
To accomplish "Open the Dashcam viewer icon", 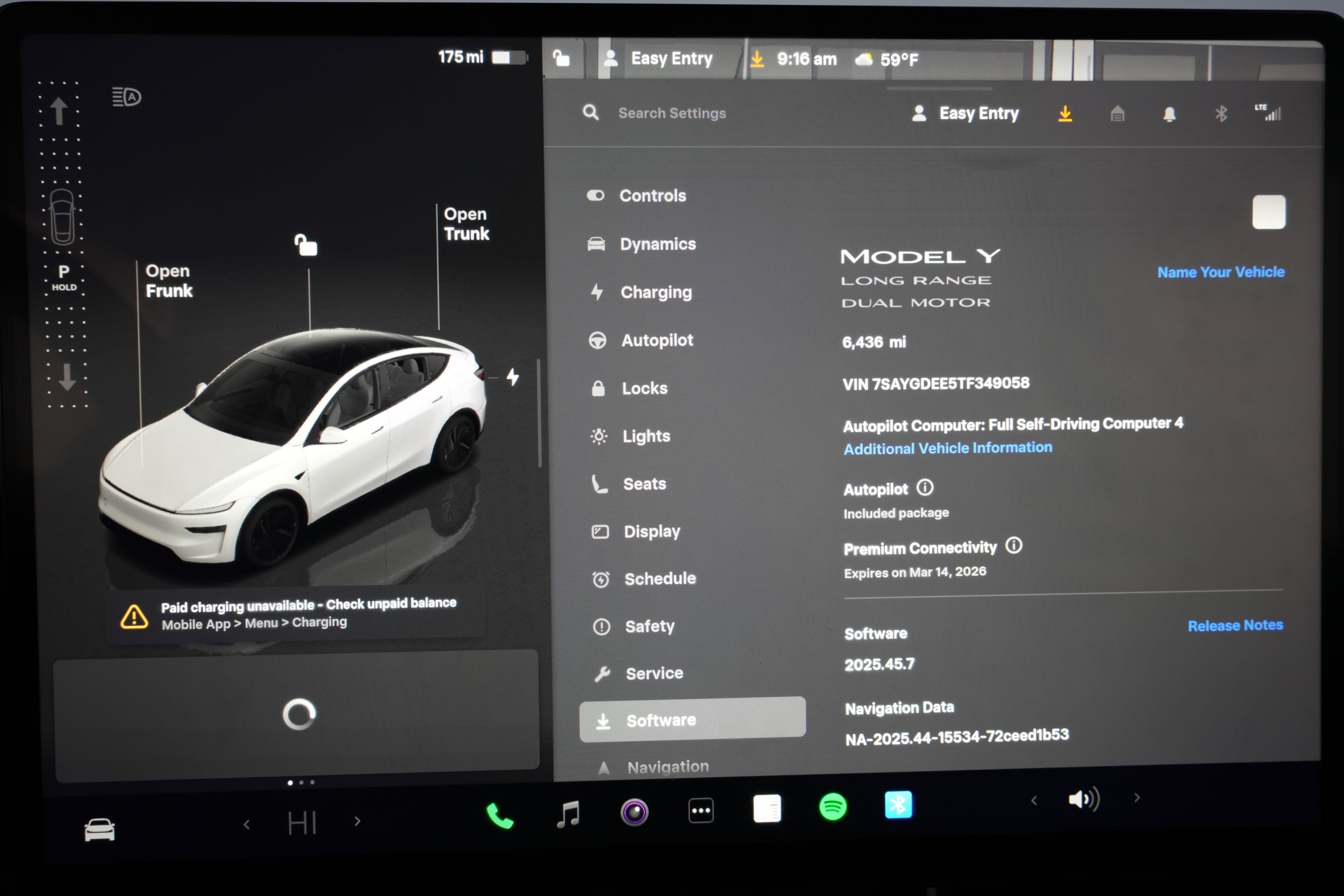I will coord(634,812).
